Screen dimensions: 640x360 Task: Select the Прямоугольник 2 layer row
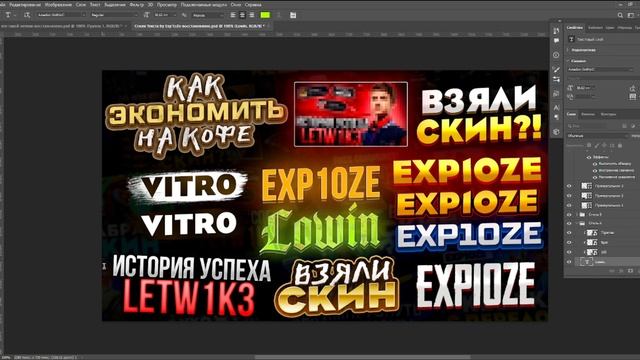(601, 196)
